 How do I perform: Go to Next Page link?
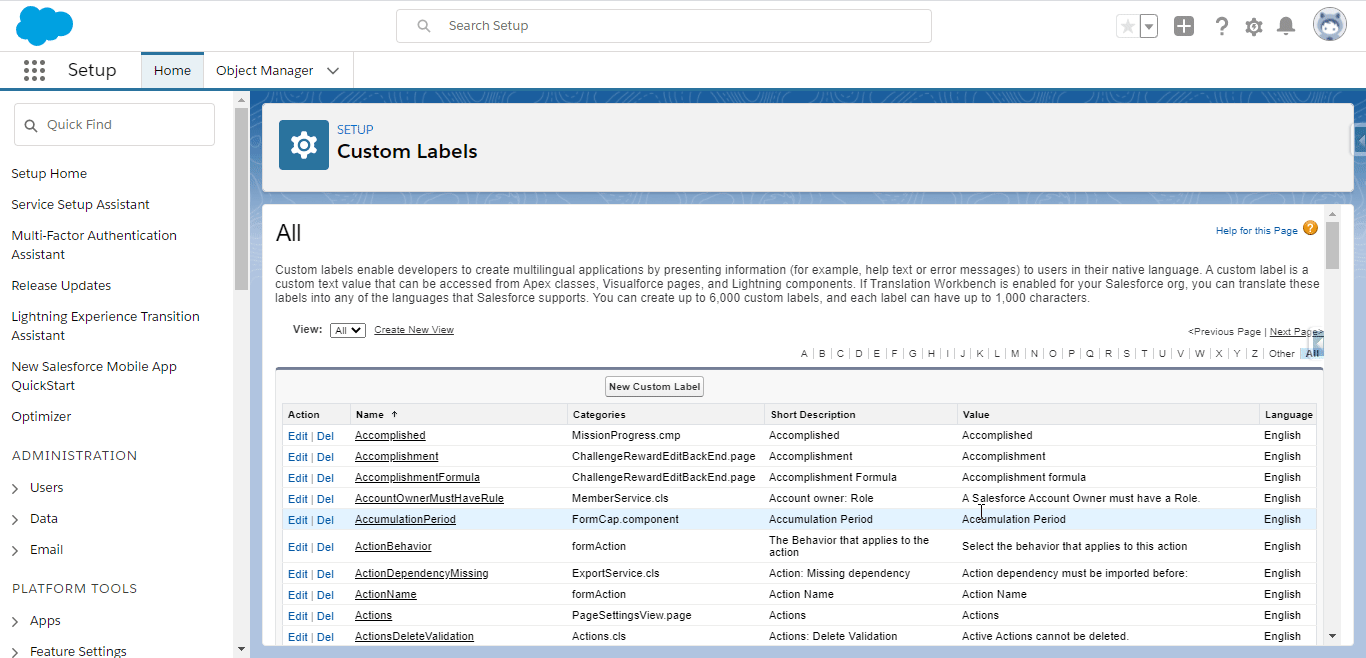click(x=1294, y=332)
